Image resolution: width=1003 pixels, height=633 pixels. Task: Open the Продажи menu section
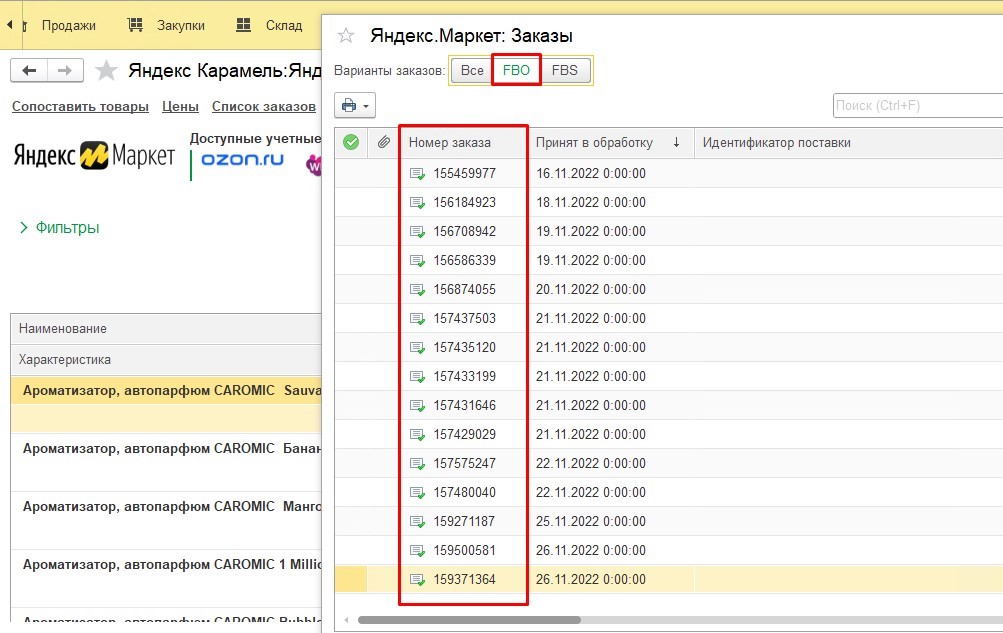(68, 26)
